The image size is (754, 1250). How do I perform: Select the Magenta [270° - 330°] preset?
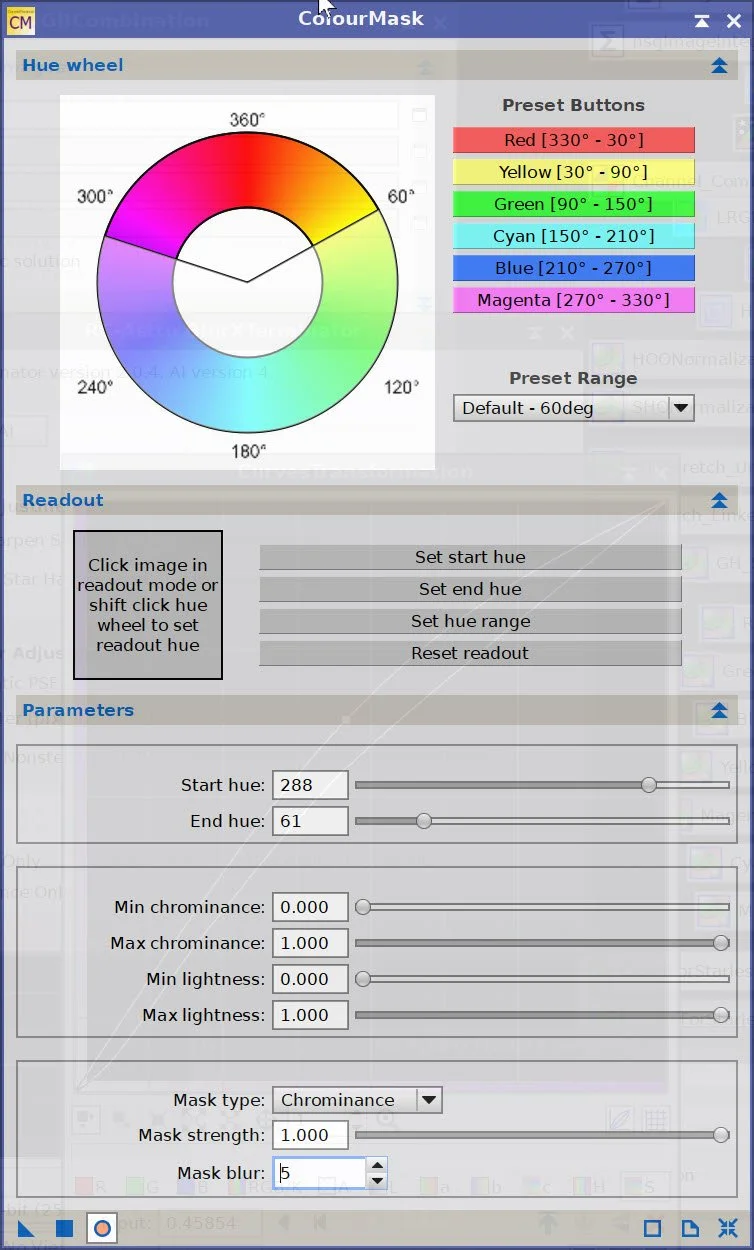(573, 300)
